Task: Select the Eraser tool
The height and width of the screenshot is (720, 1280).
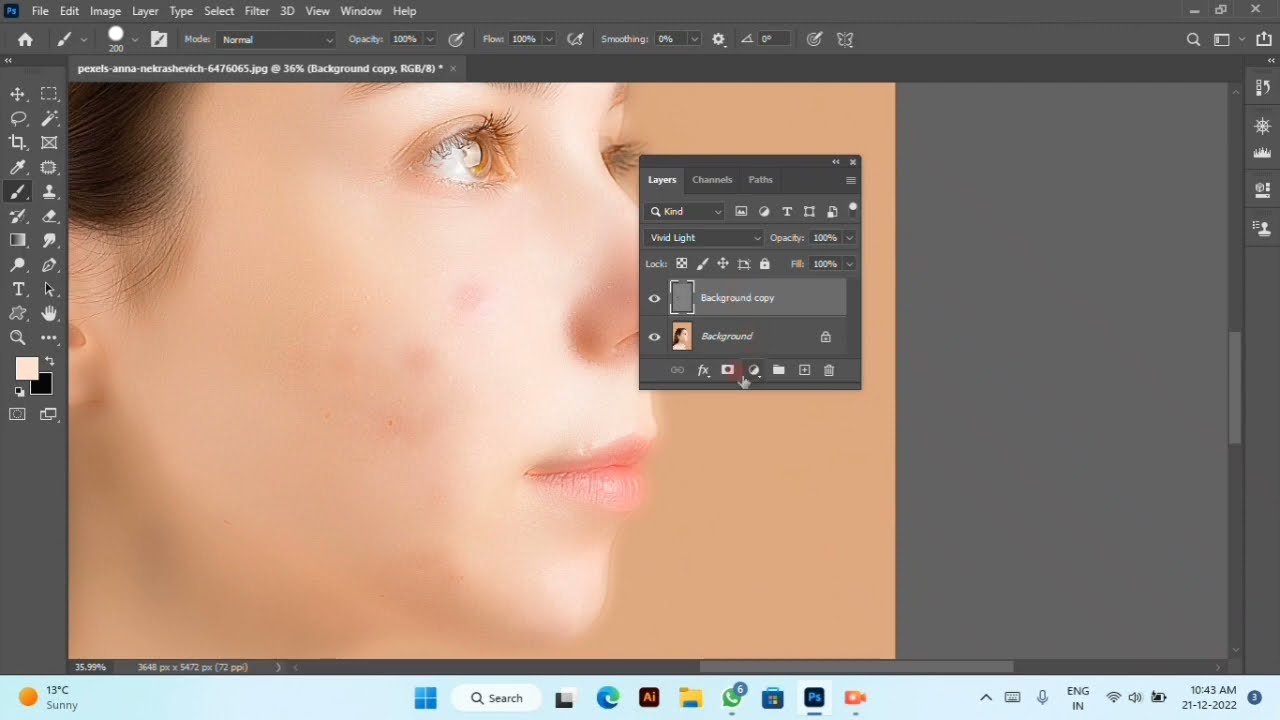Action: point(49,216)
